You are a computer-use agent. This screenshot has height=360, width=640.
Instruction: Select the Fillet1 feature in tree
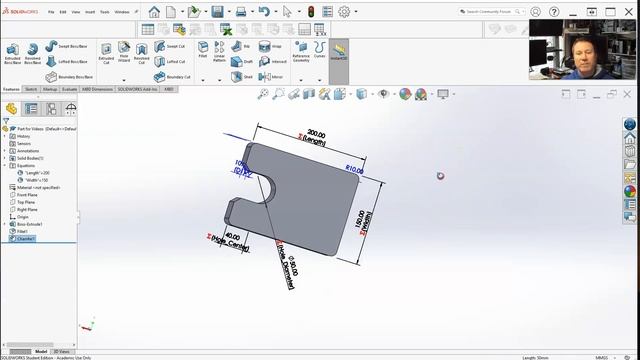19,231
